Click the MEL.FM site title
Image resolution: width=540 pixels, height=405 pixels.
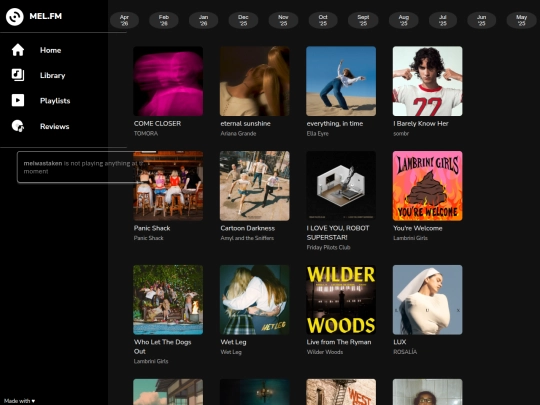tap(46, 16)
